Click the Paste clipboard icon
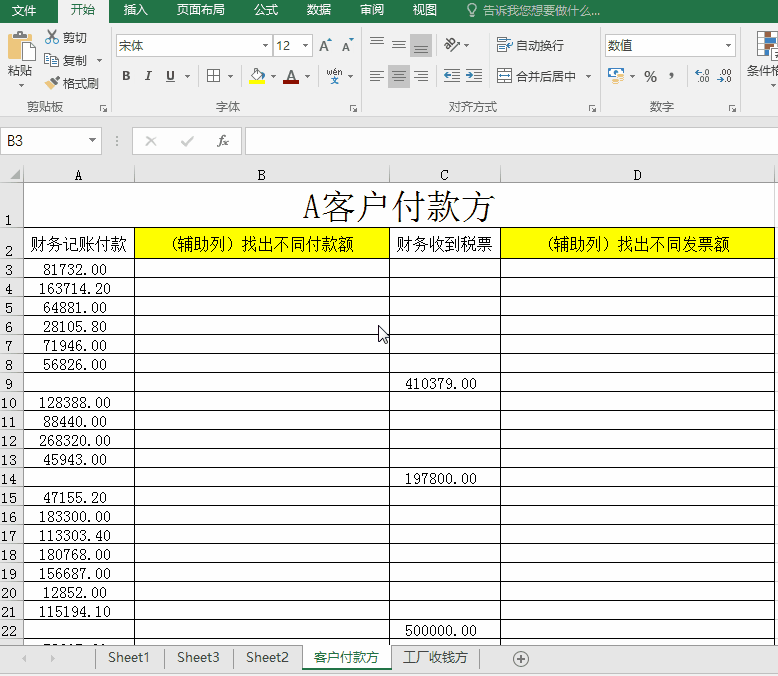This screenshot has height=676, width=778. [21, 46]
